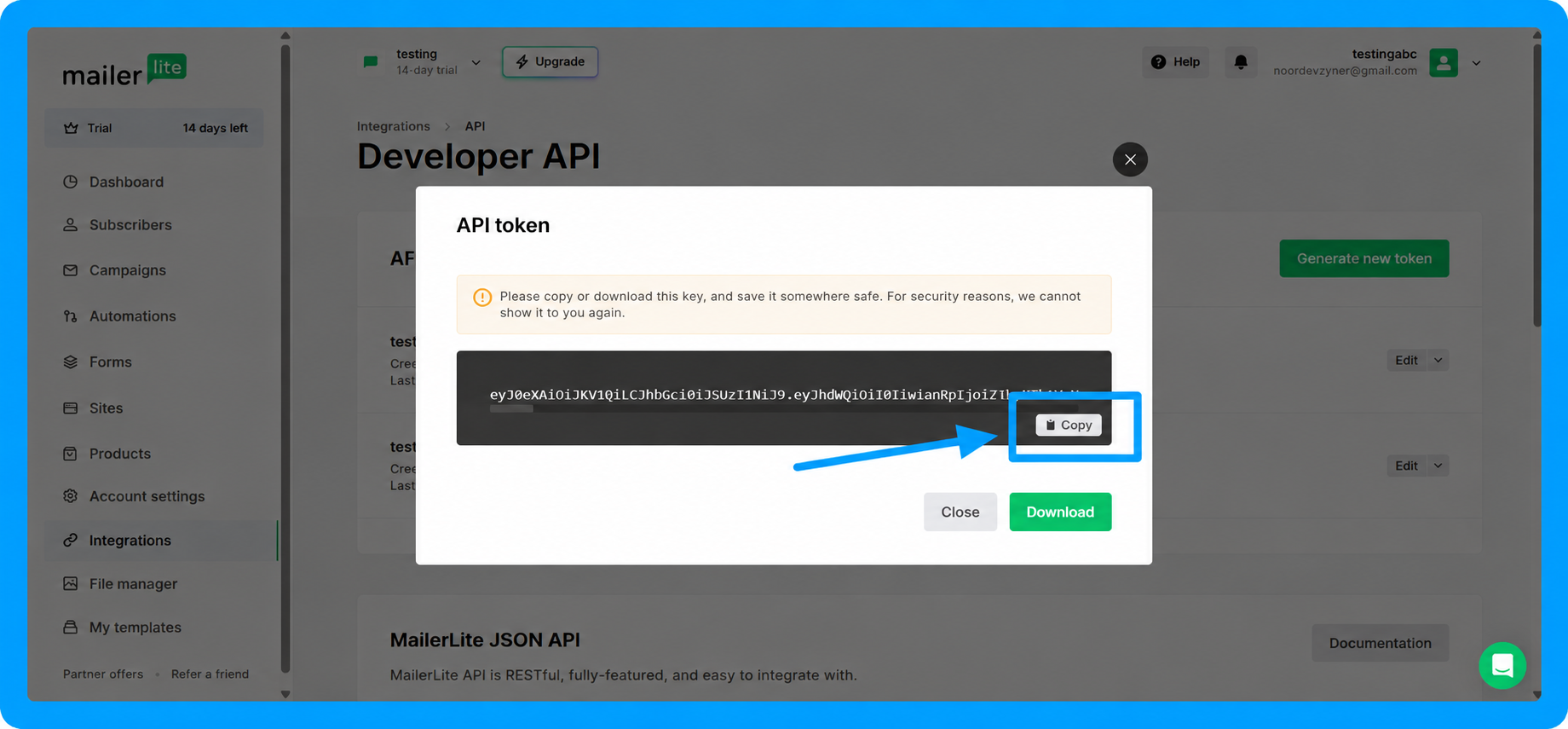Open the Refer a friend link
1568x729 pixels.
pyautogui.click(x=210, y=674)
